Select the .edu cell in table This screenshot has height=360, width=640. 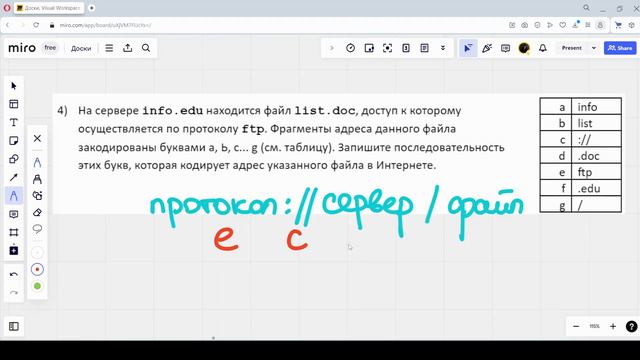point(596,188)
